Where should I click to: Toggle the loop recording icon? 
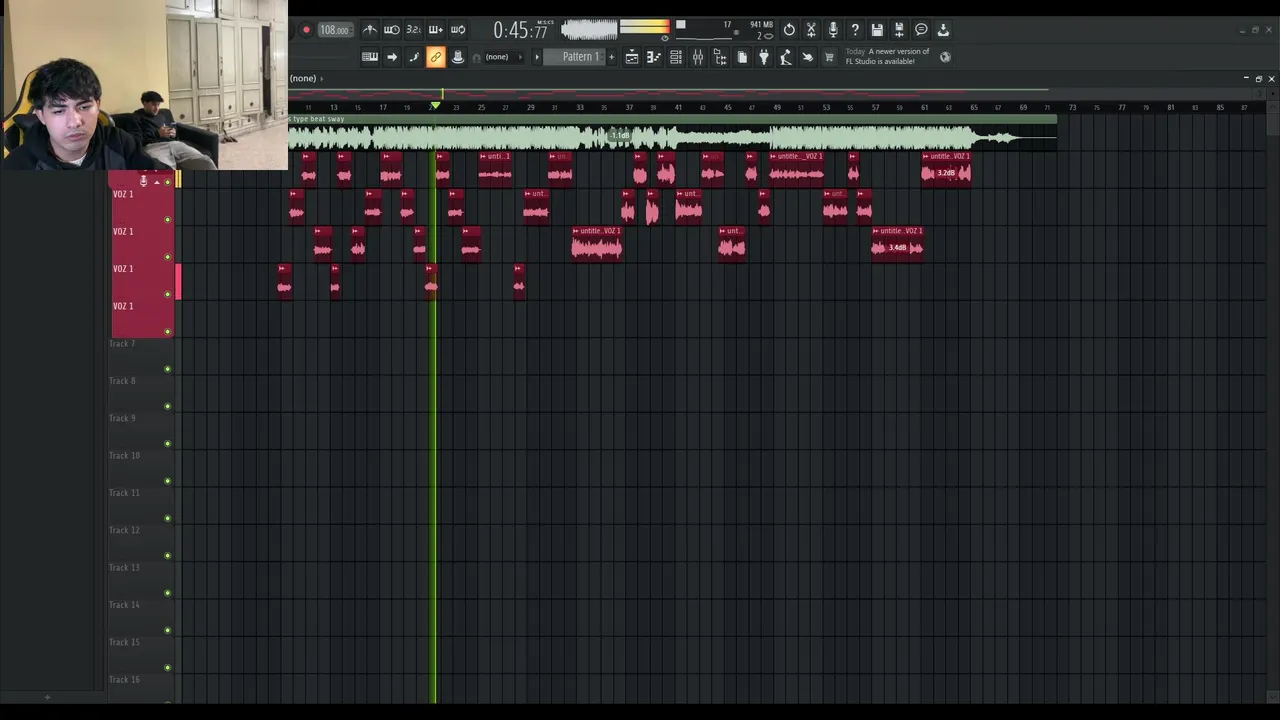click(458, 30)
